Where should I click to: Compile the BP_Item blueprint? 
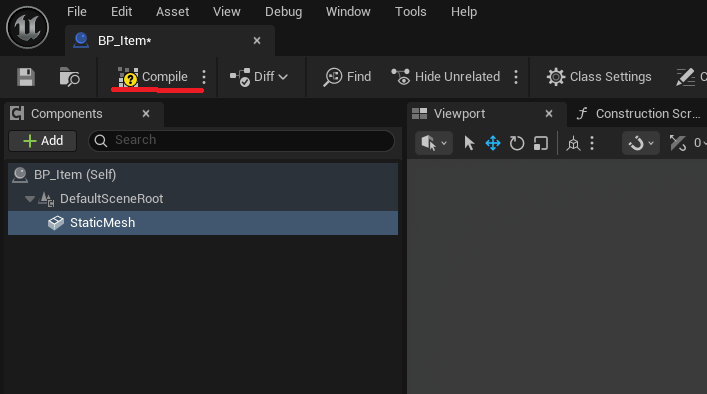pos(153,77)
